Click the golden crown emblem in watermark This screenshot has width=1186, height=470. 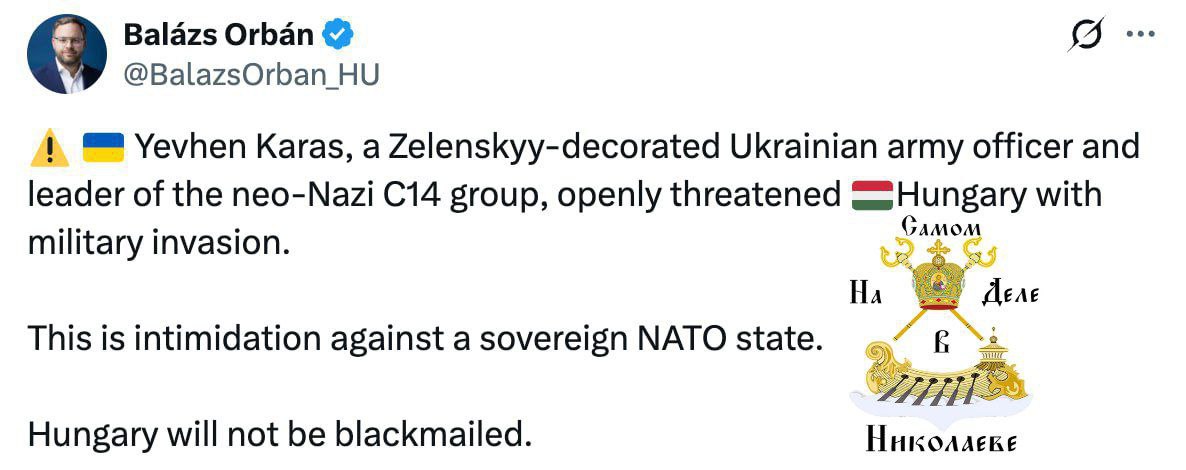939,279
